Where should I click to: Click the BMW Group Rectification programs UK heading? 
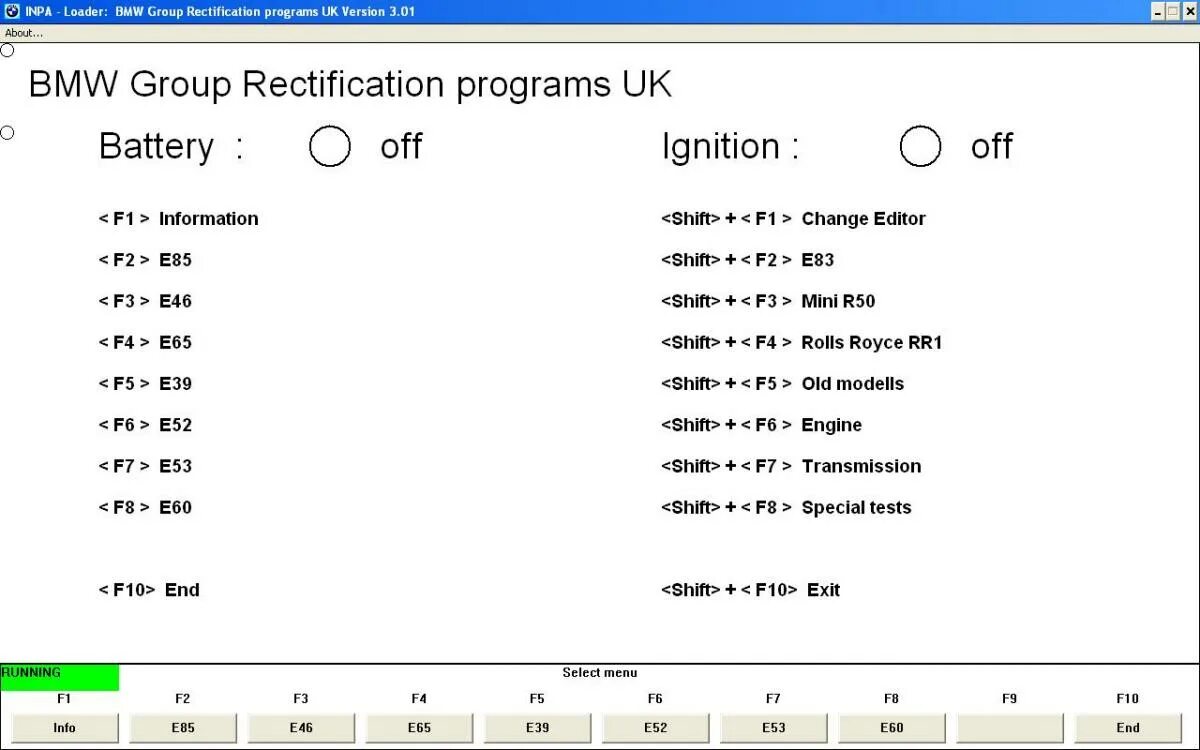click(350, 85)
